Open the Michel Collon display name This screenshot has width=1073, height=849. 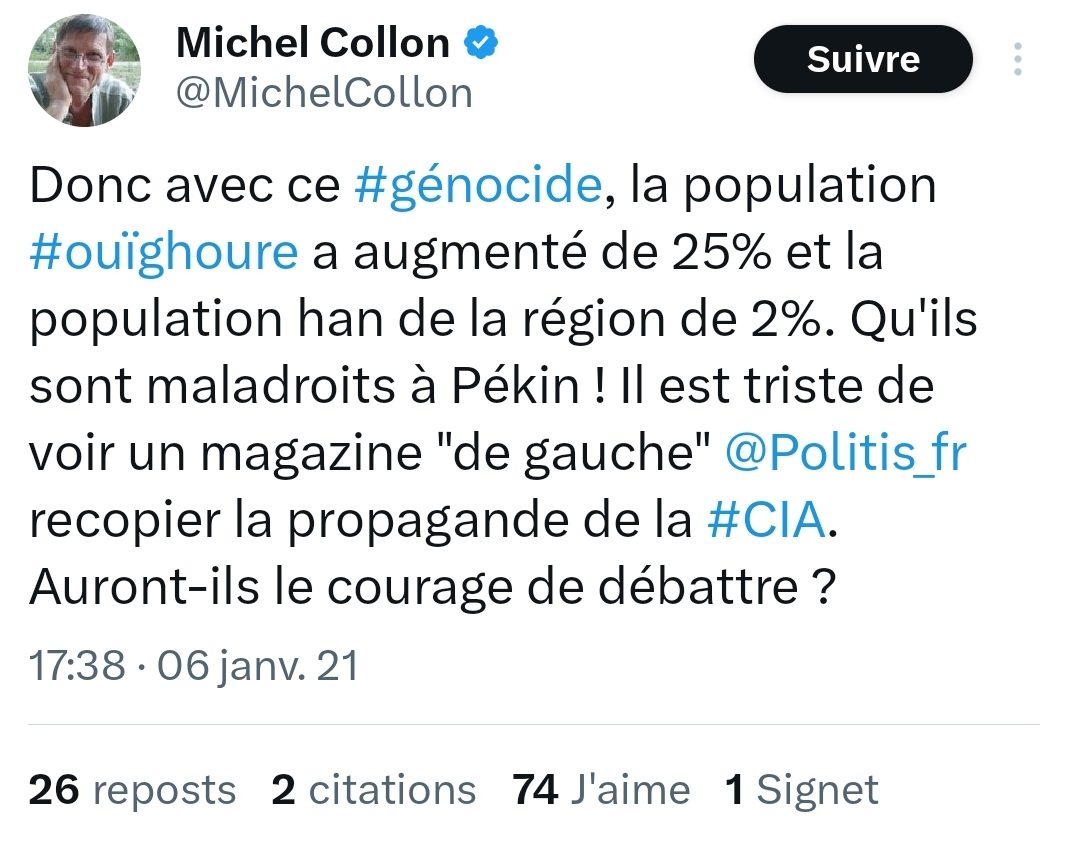312,42
